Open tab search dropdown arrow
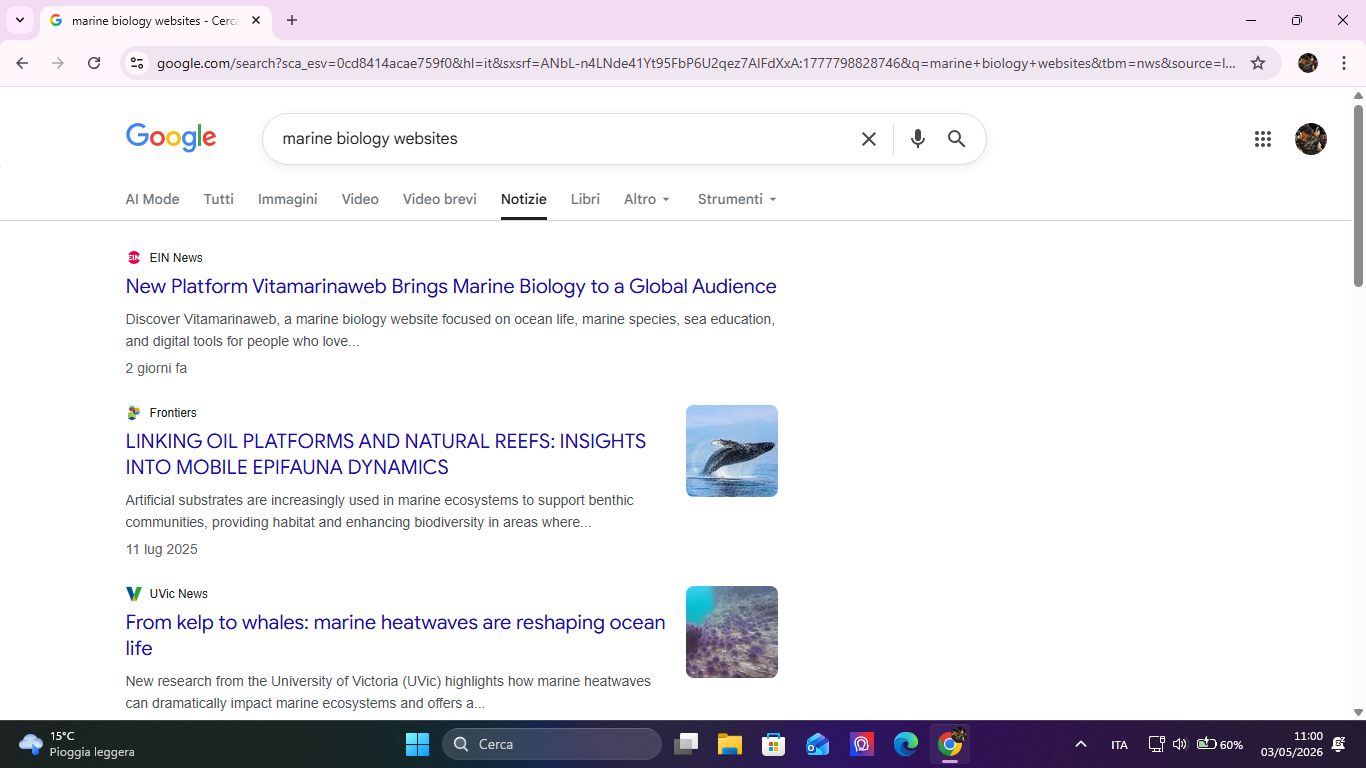The image size is (1366, 768). click(x=19, y=20)
